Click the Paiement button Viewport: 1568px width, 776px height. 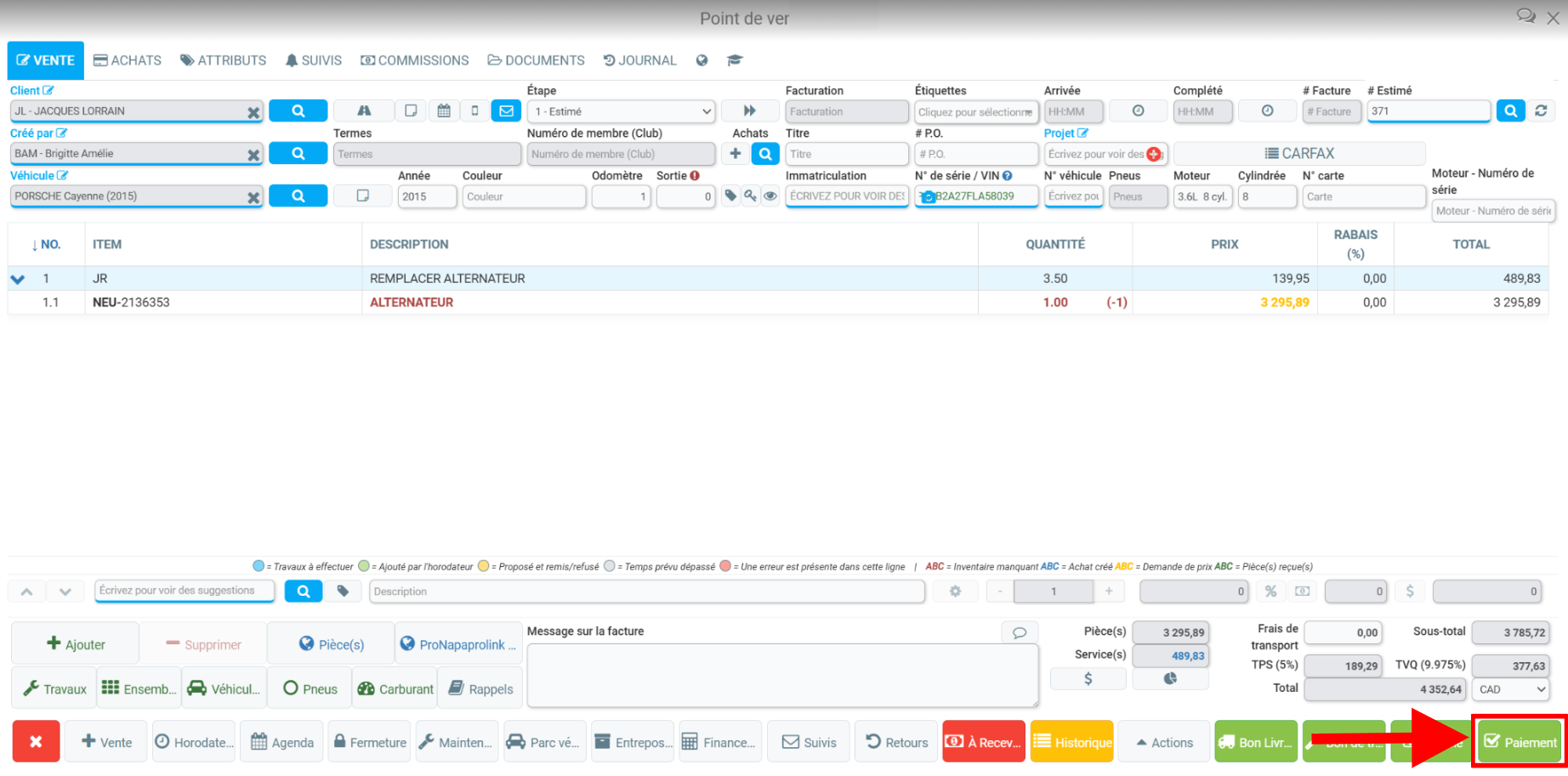pos(1520,742)
